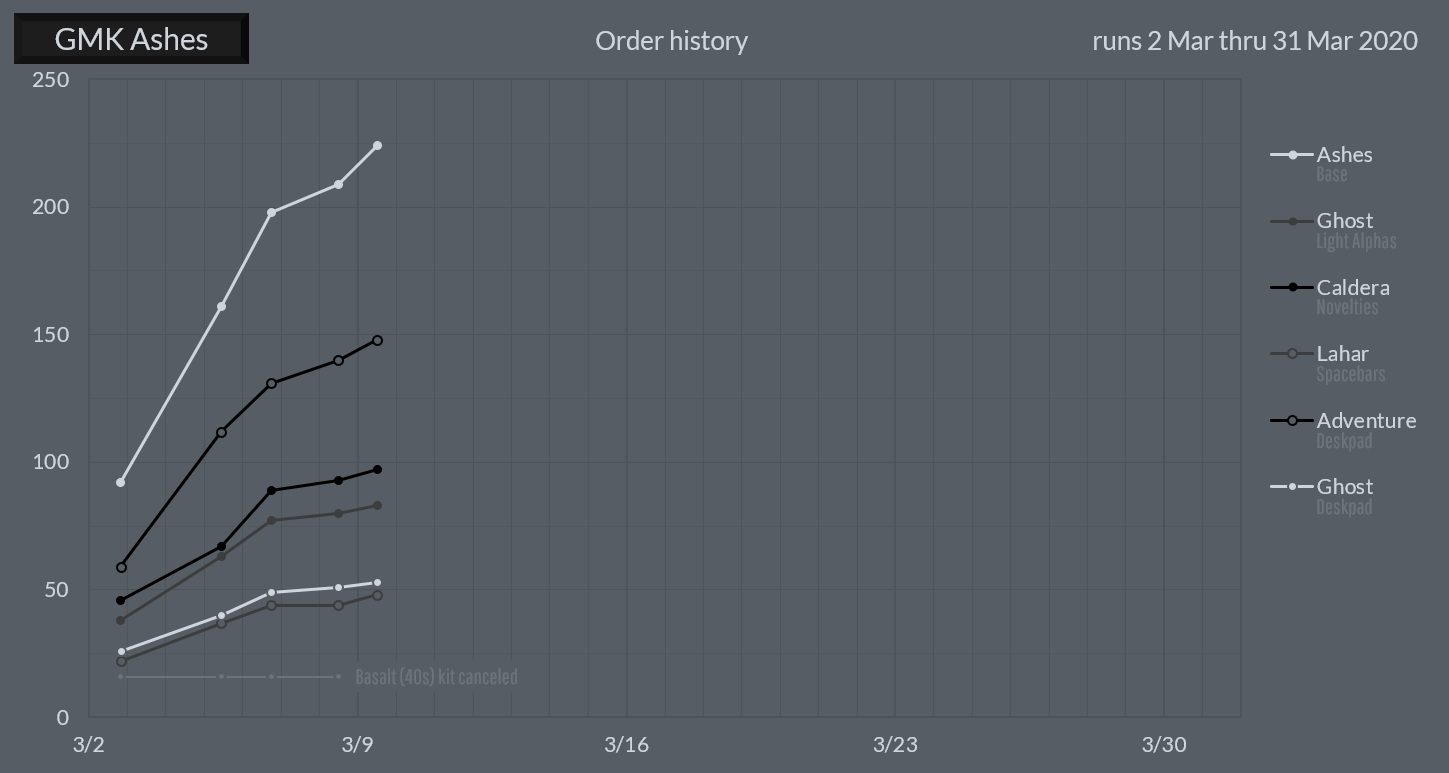The height and width of the screenshot is (773, 1449).
Task: Click the Caldera Novelties legend marker
Action: pos(1292,288)
